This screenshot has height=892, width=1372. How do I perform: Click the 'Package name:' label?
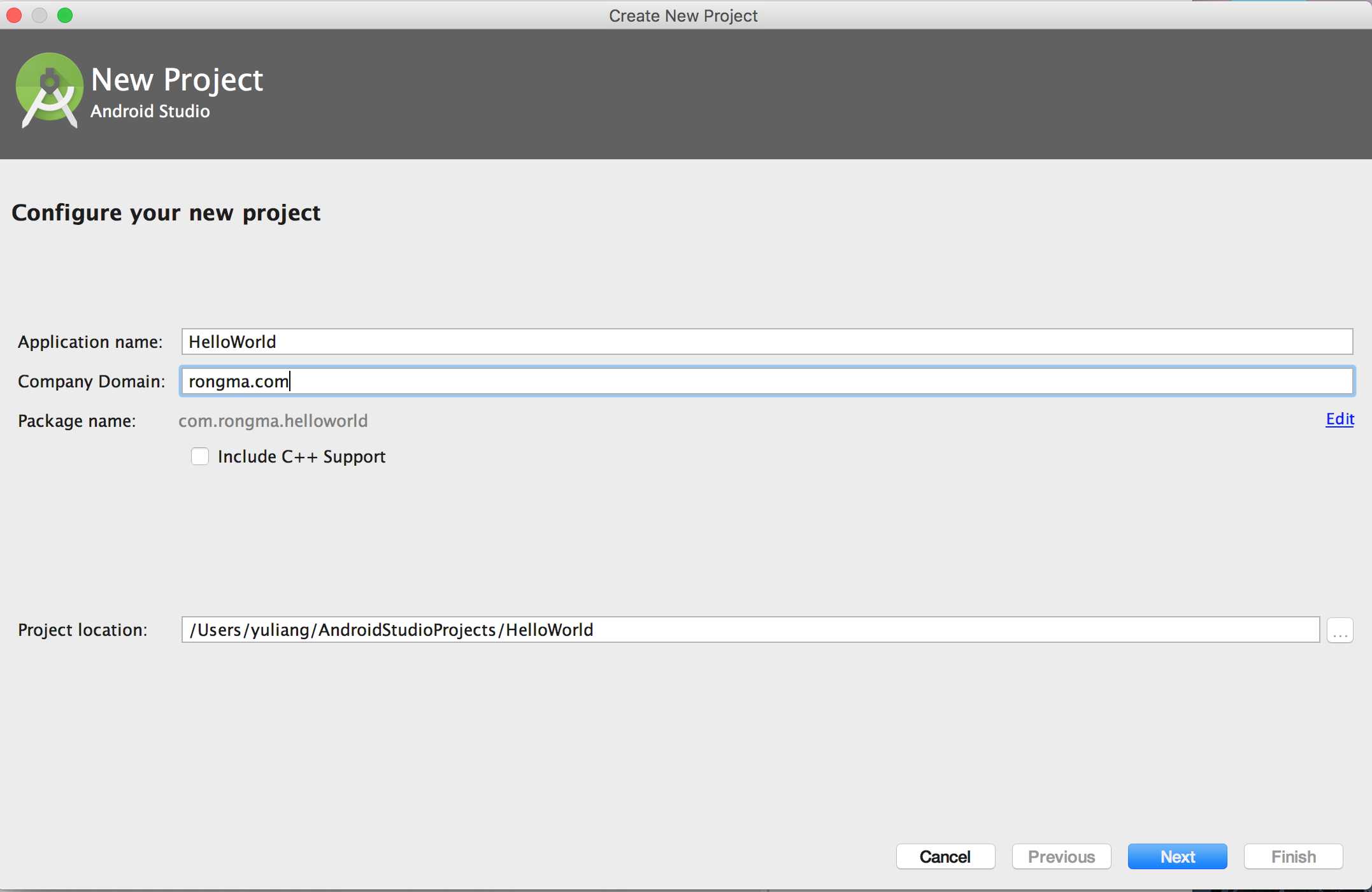[x=76, y=421]
